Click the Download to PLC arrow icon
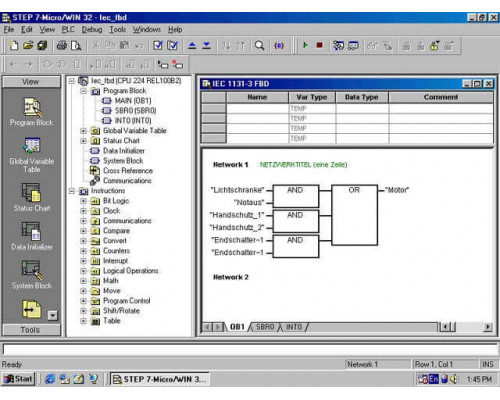The width and height of the screenshot is (500, 400). click(207, 45)
